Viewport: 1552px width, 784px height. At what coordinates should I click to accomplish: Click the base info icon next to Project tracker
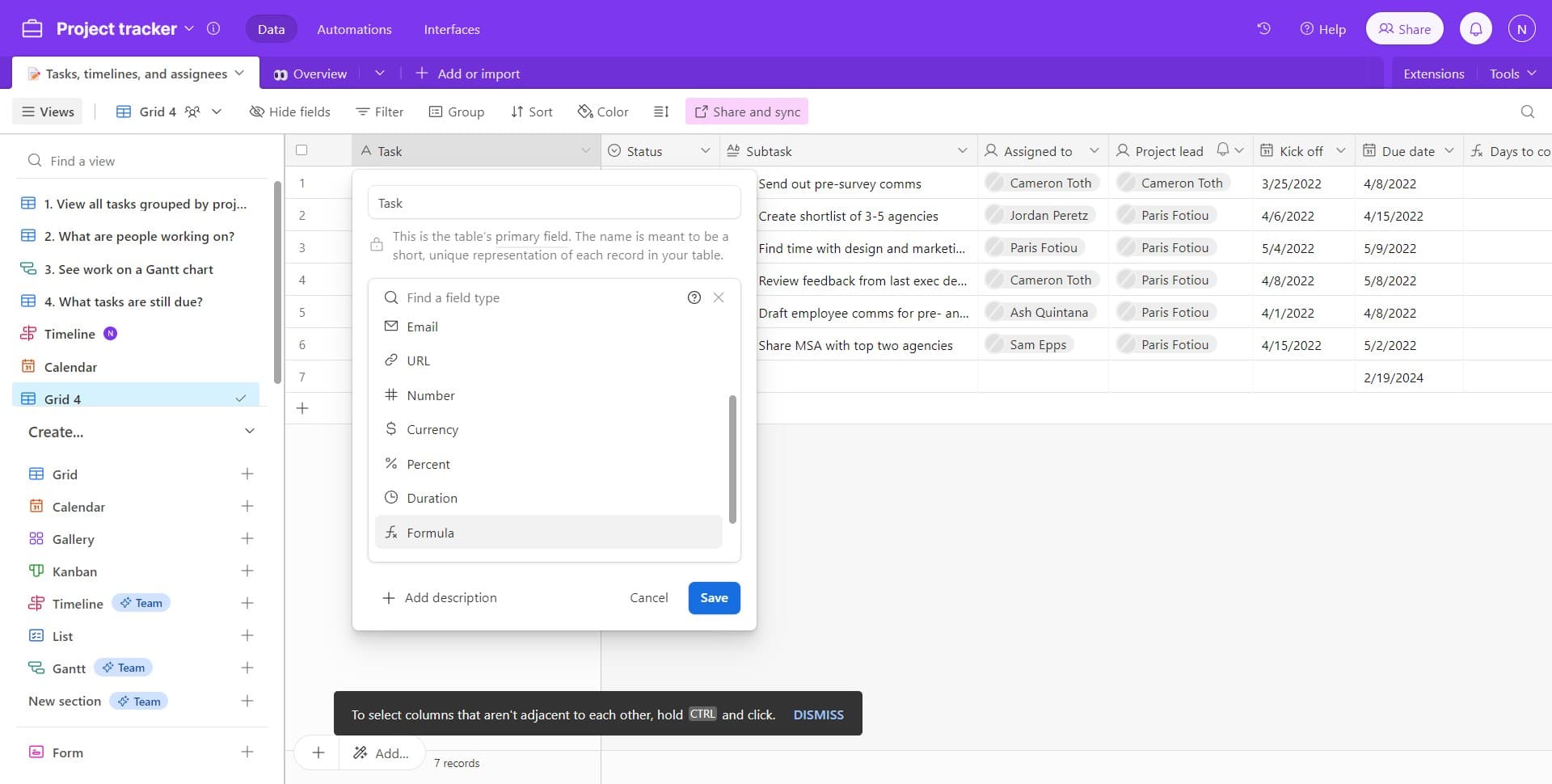point(213,28)
